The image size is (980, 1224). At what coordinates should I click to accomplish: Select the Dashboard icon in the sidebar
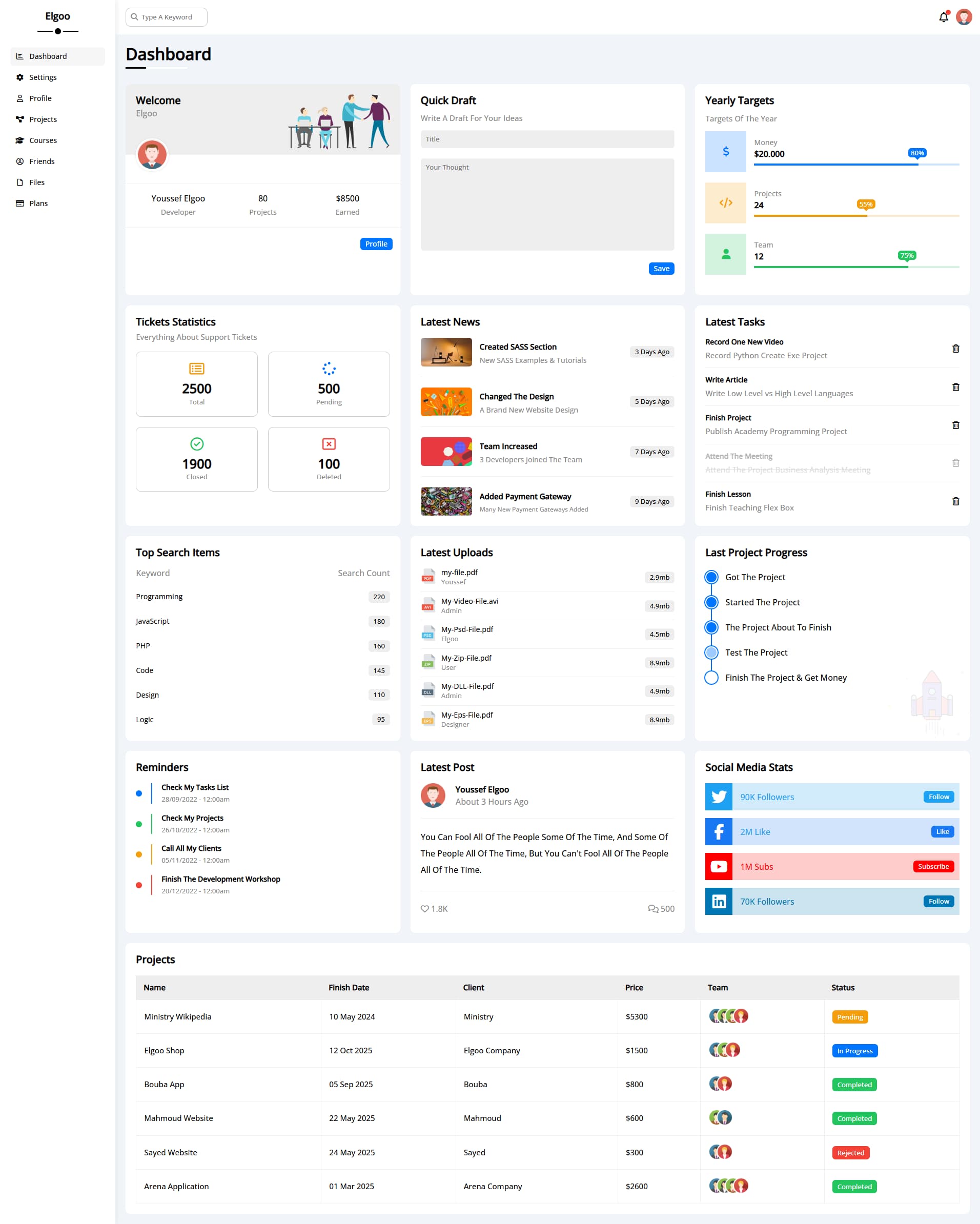click(20, 56)
